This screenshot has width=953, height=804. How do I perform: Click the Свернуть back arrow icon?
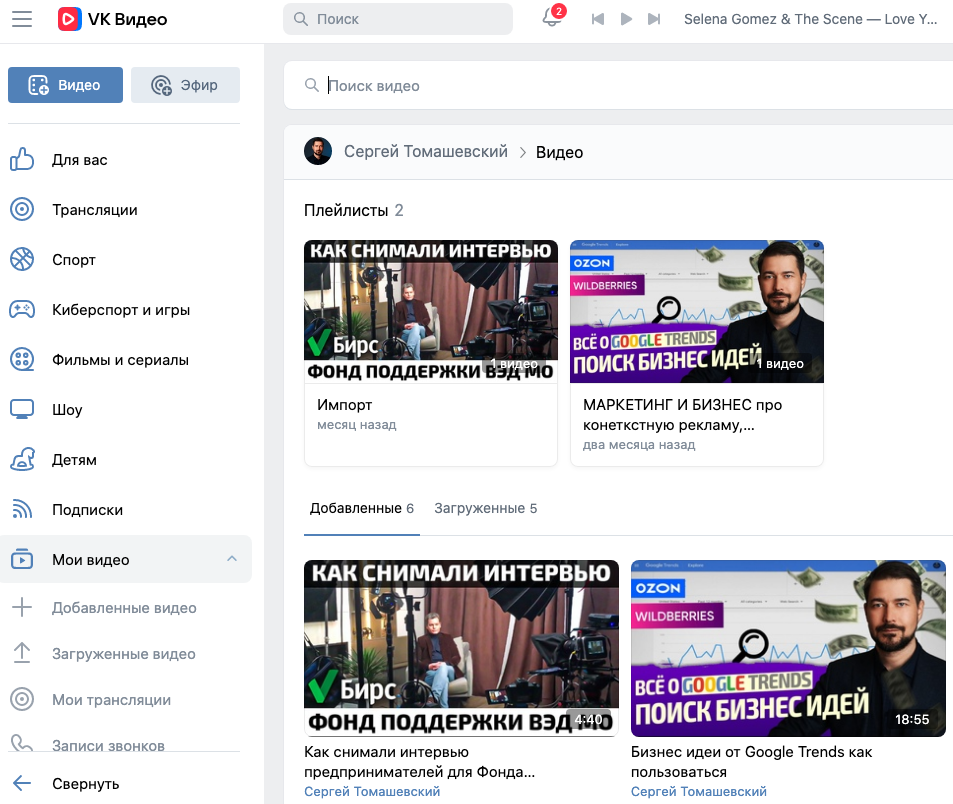(x=22, y=783)
